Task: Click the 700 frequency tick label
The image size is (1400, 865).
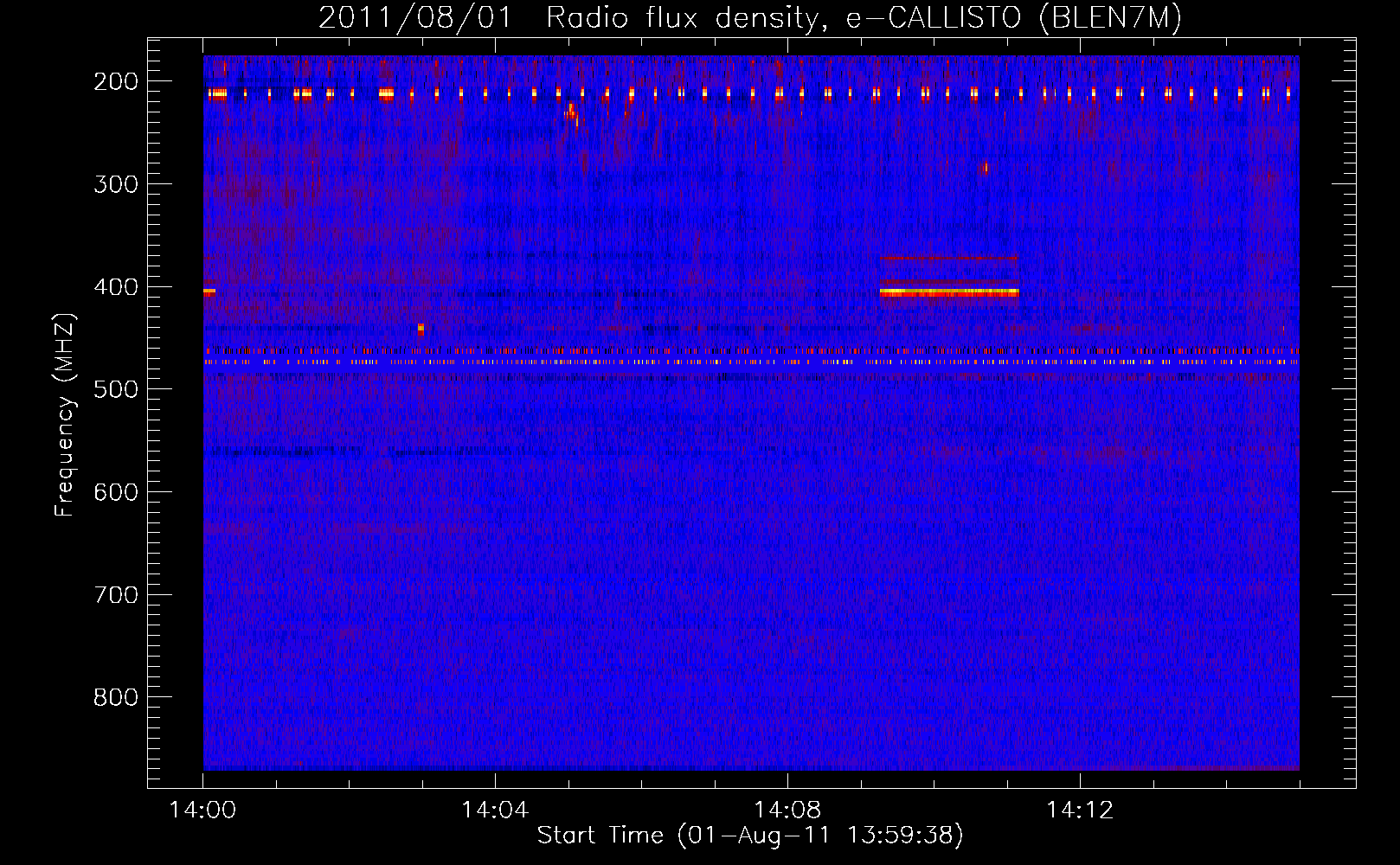Action: (x=116, y=595)
